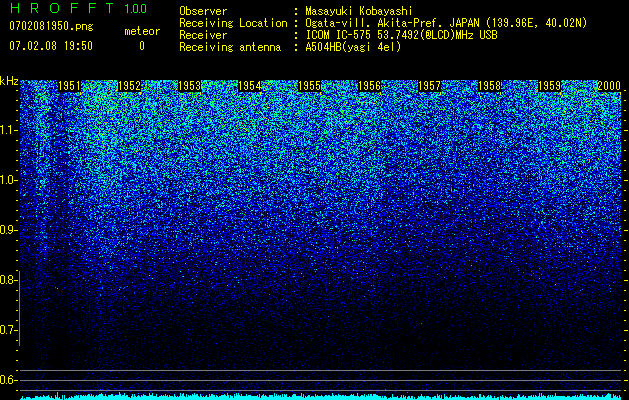Click the Receiving Location field label
The height and width of the screenshot is (400, 629).
pos(233,23)
